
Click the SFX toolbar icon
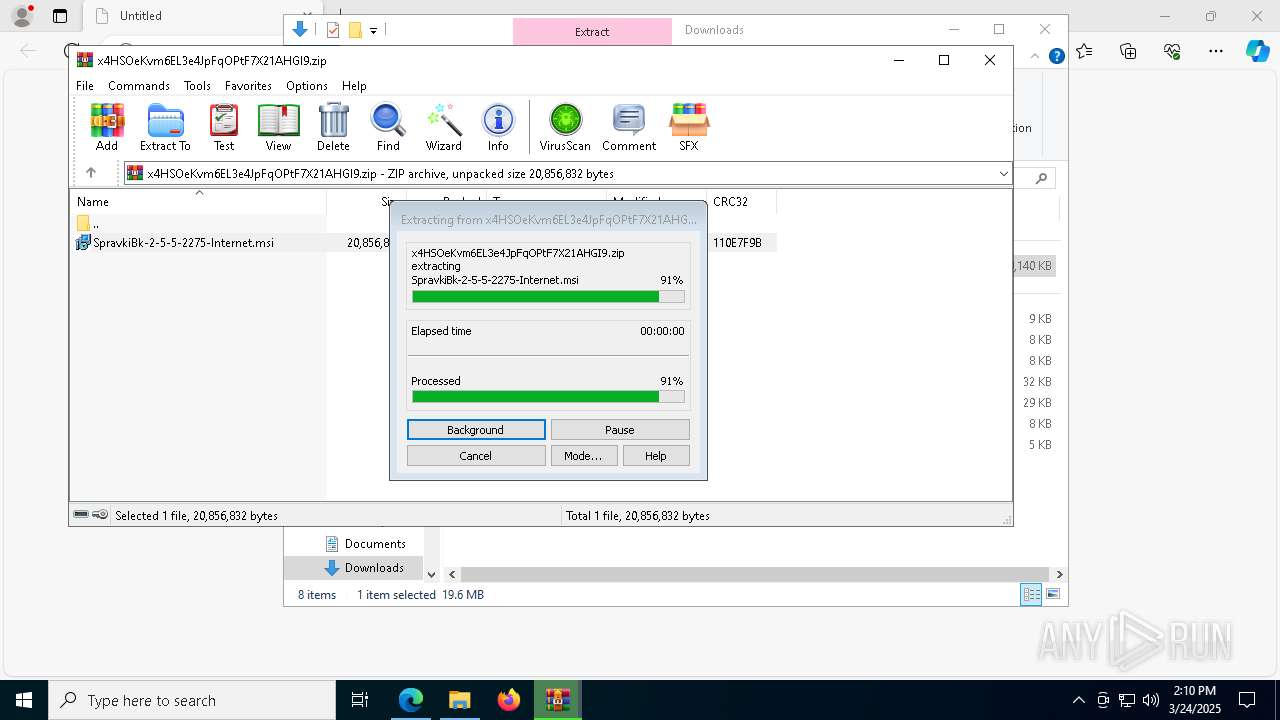pos(689,127)
